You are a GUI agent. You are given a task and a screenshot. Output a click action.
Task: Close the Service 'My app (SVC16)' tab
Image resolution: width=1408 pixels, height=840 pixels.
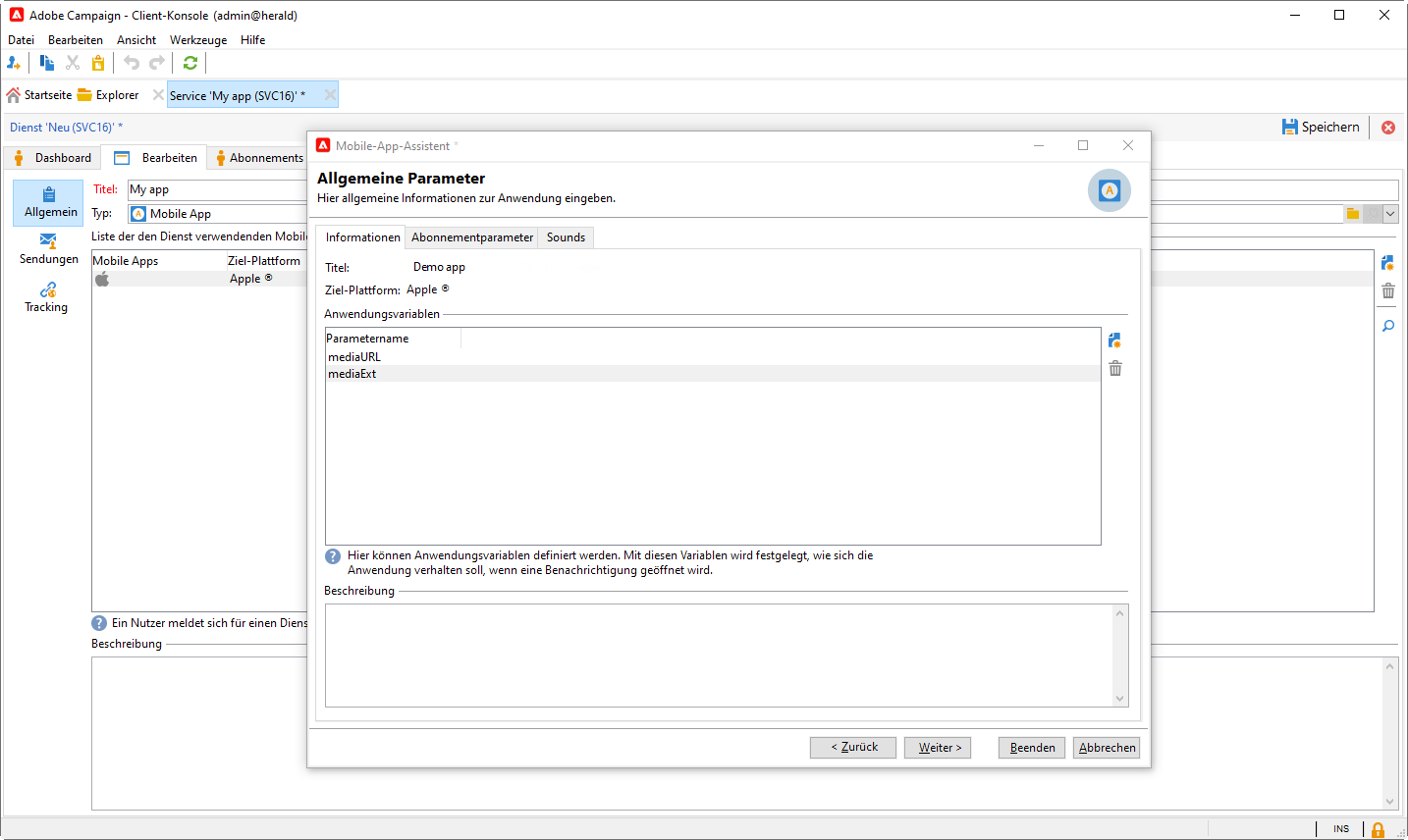330,95
